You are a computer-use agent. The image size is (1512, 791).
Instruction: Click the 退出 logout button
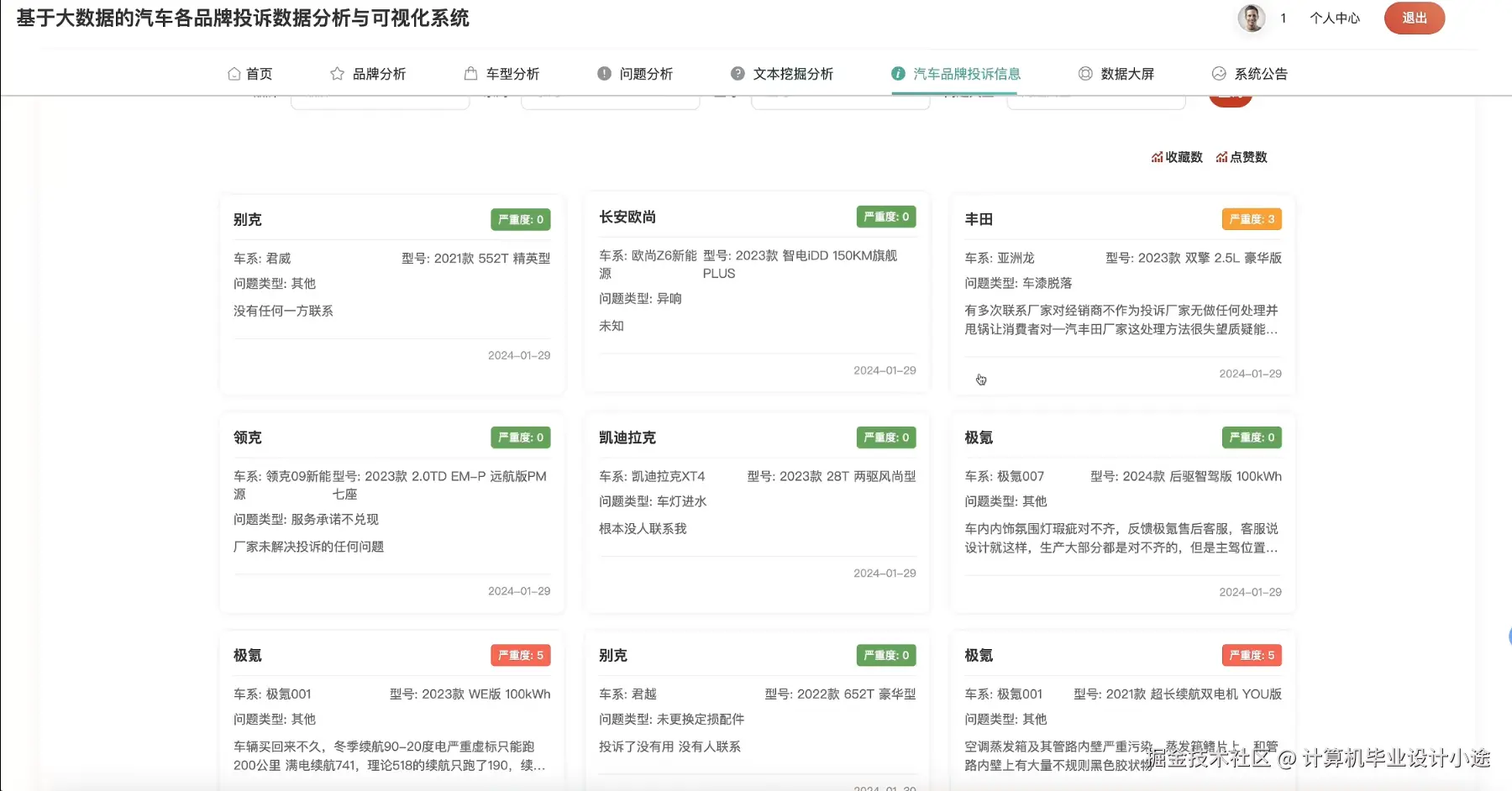coord(1414,18)
